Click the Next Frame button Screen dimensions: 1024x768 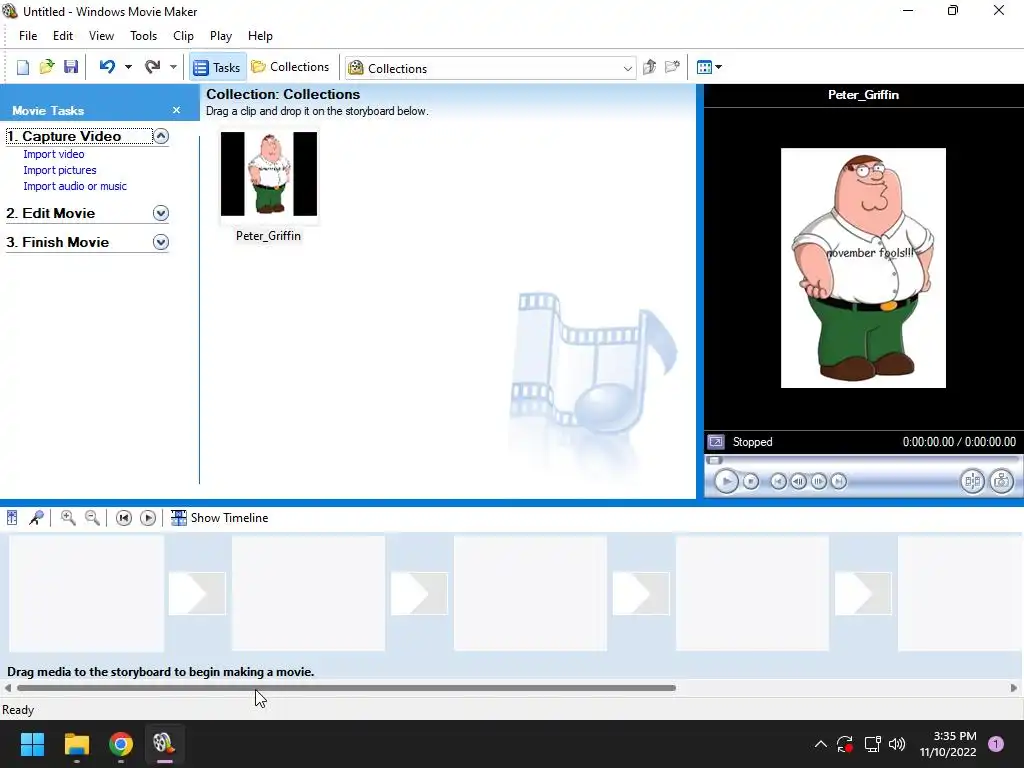(818, 481)
